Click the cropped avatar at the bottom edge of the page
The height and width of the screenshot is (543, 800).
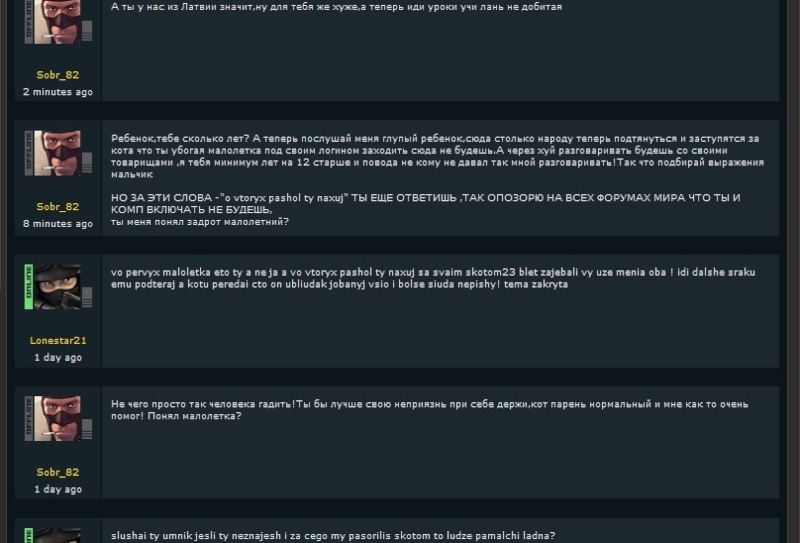(57, 535)
